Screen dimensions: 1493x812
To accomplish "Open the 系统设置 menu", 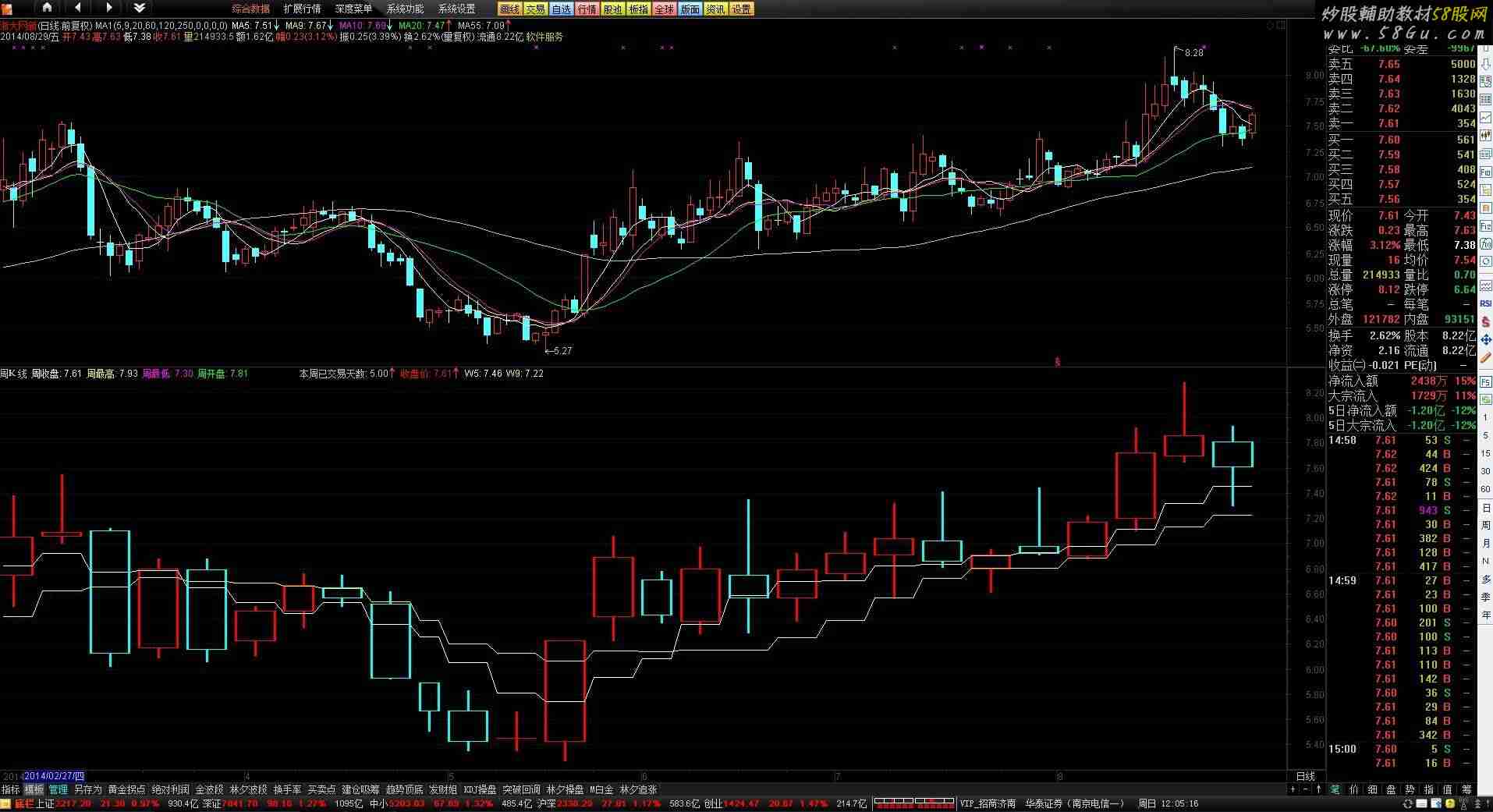I will coord(456,9).
